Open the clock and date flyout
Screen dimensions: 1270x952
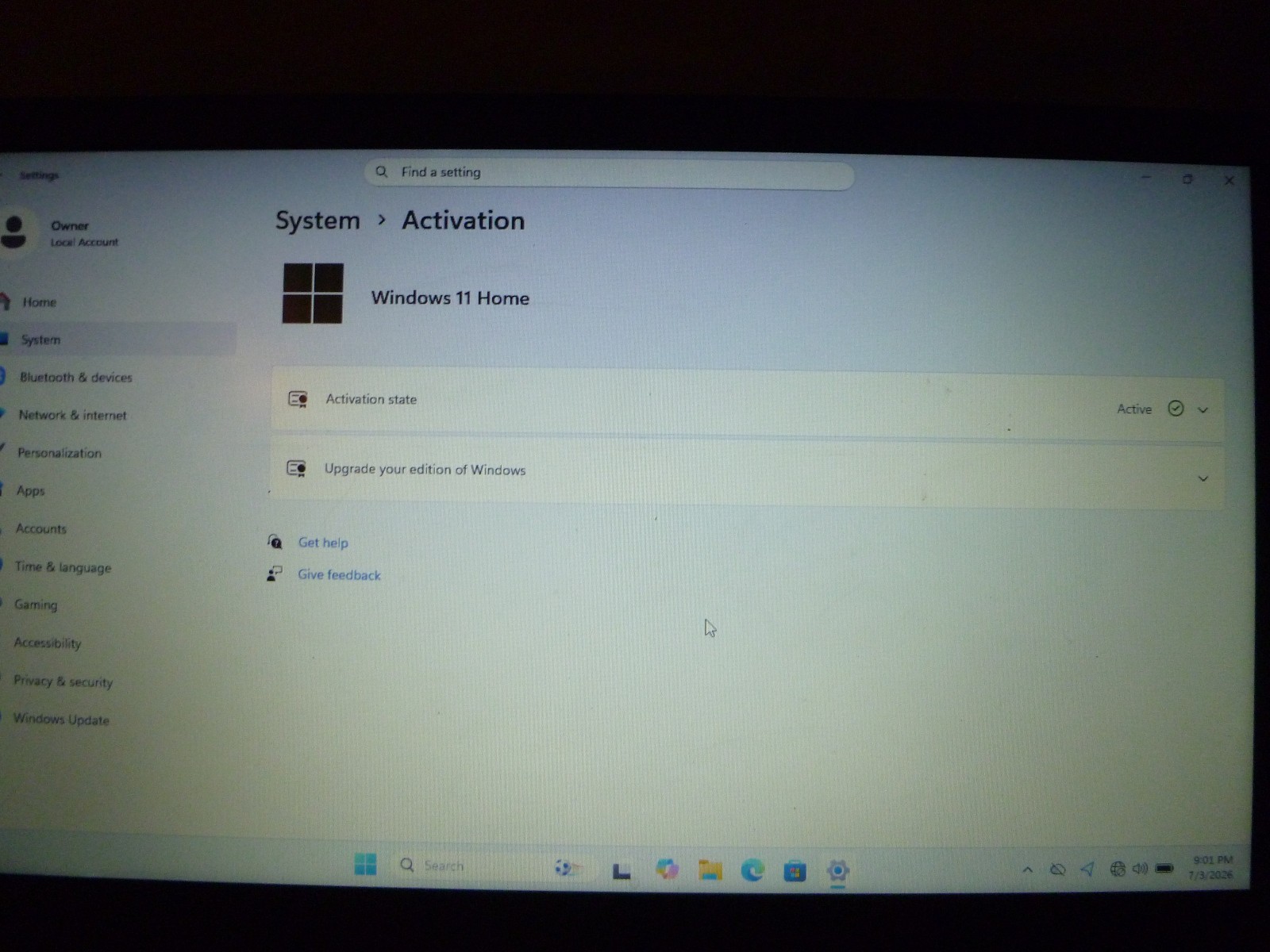click(1211, 867)
